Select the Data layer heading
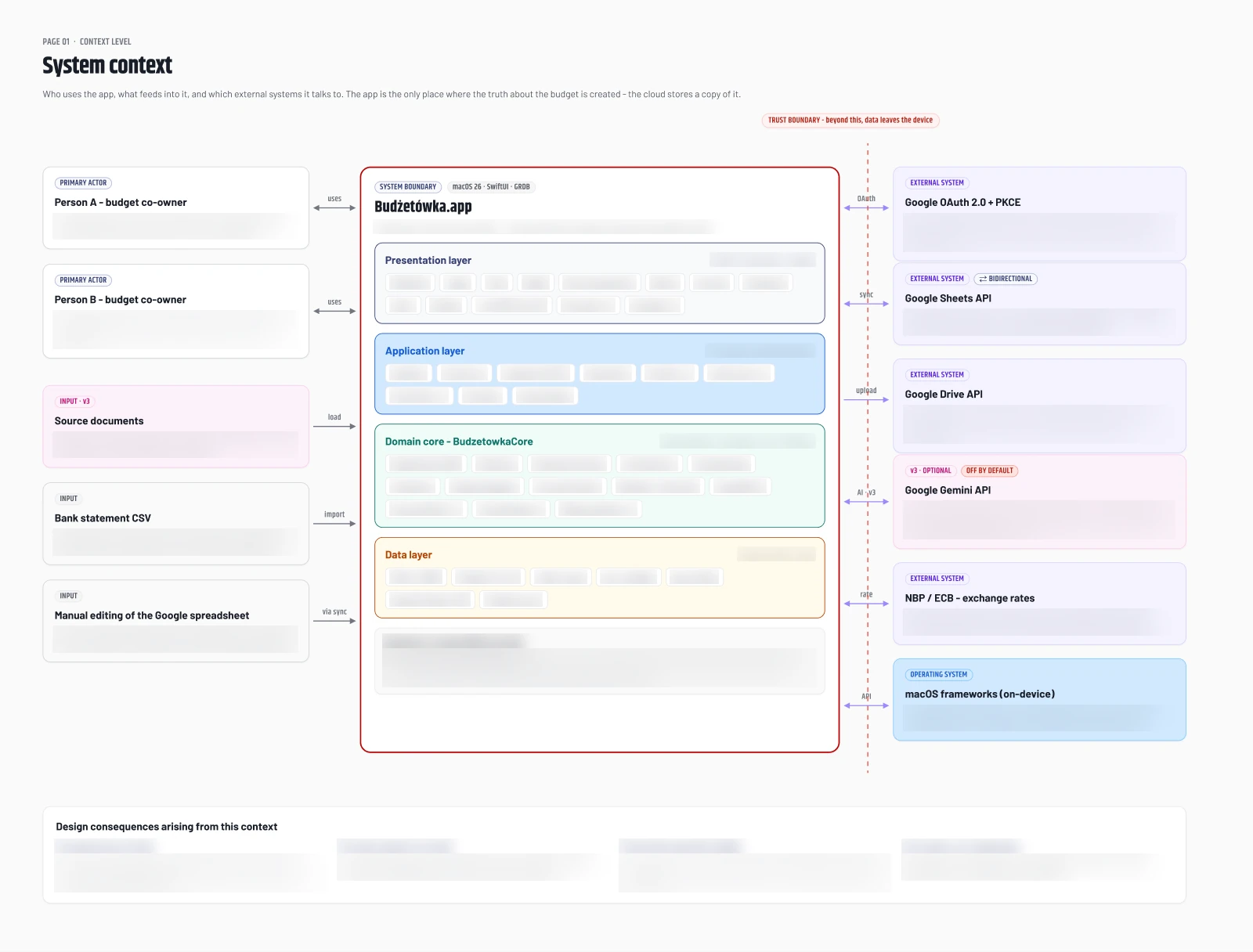Image resolution: width=1253 pixels, height=952 pixels. (409, 555)
